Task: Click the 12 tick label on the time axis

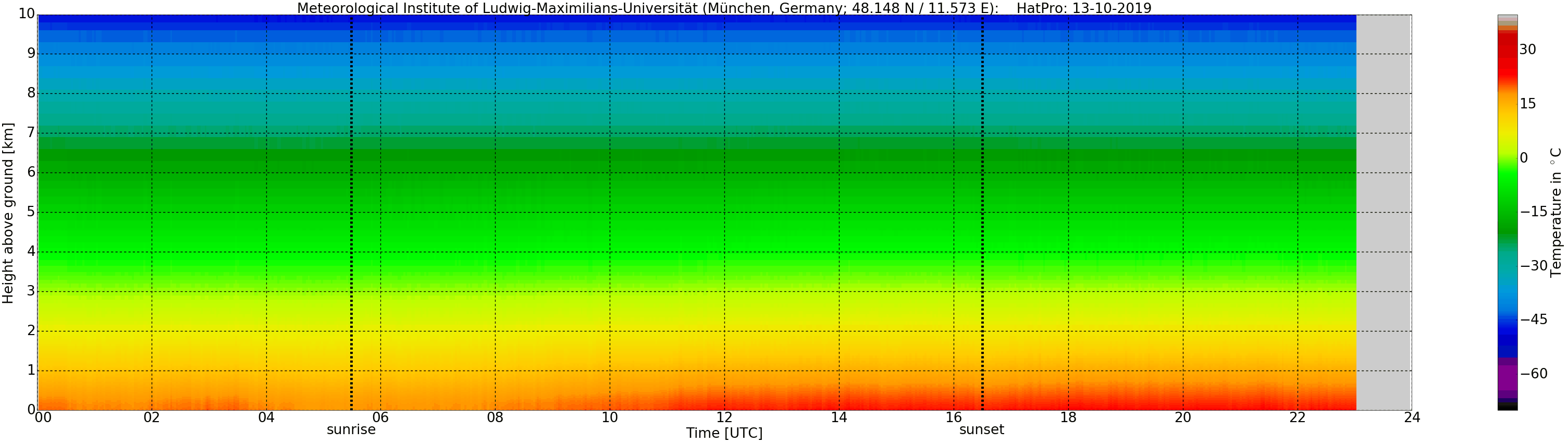Action: 724,417
